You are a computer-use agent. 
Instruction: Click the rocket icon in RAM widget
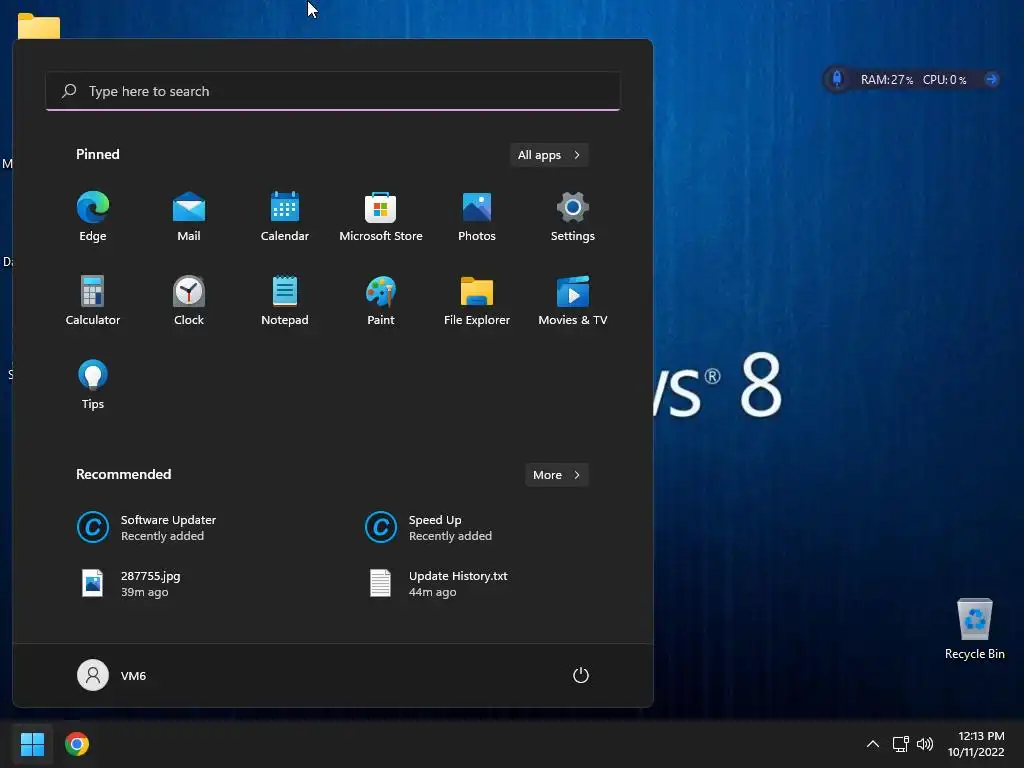pos(837,80)
